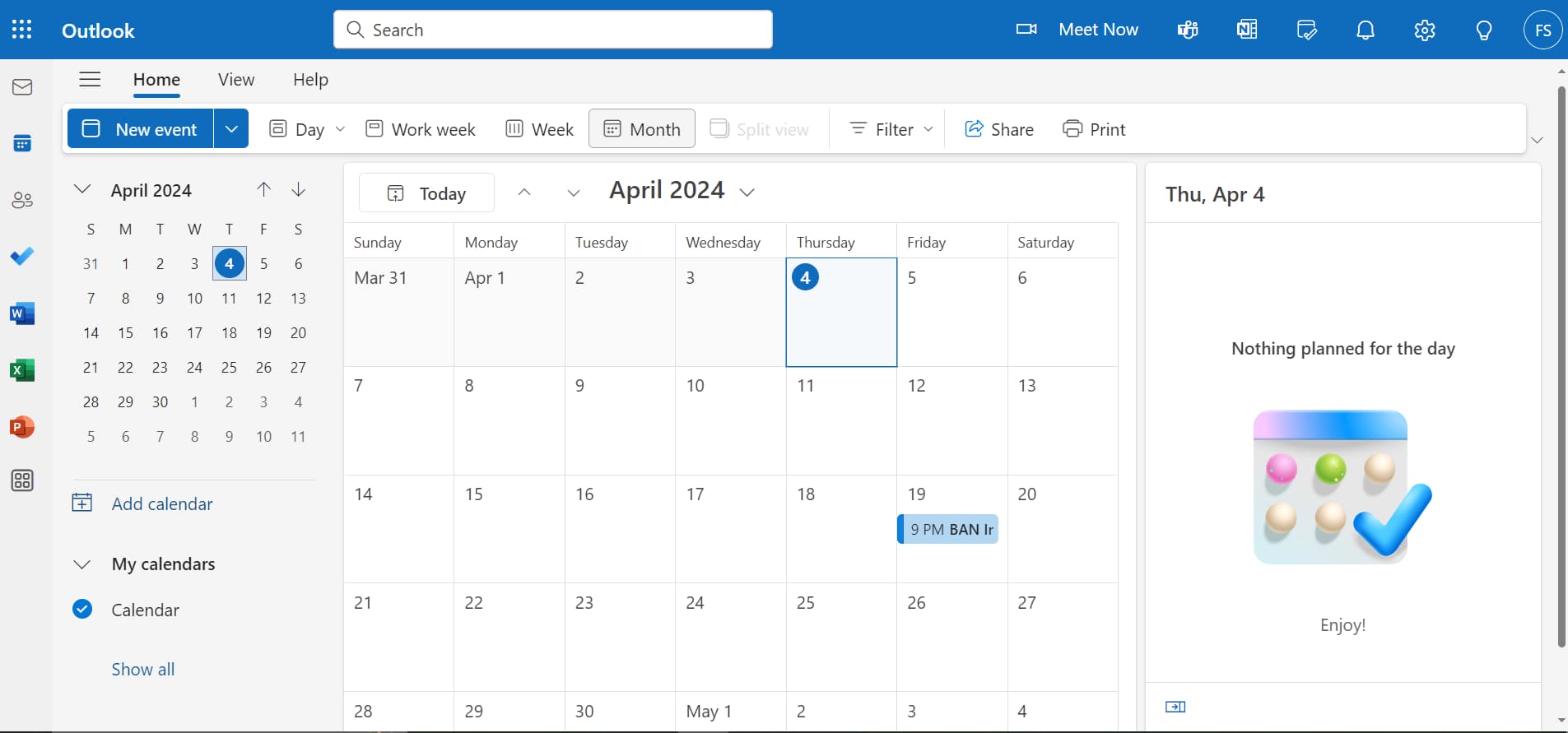Screen dimensions: 1568x733
Task: Toggle the hamburger navigation pane
Action: click(90, 79)
